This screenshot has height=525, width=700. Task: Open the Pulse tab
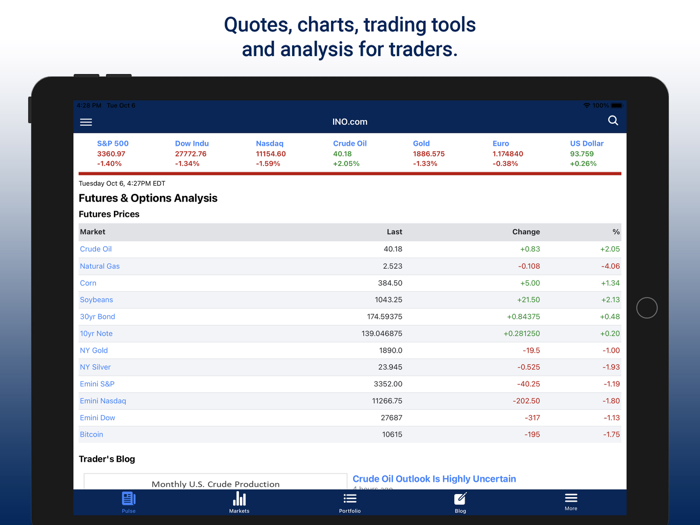(129, 502)
